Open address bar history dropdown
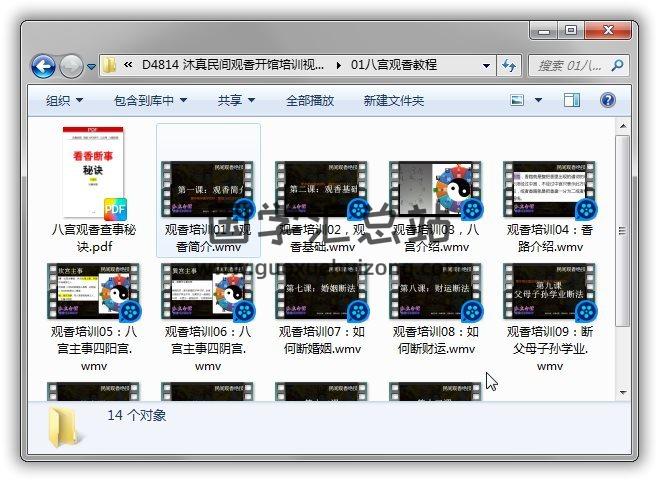Viewport: 659px width, 482px height. tap(486, 66)
